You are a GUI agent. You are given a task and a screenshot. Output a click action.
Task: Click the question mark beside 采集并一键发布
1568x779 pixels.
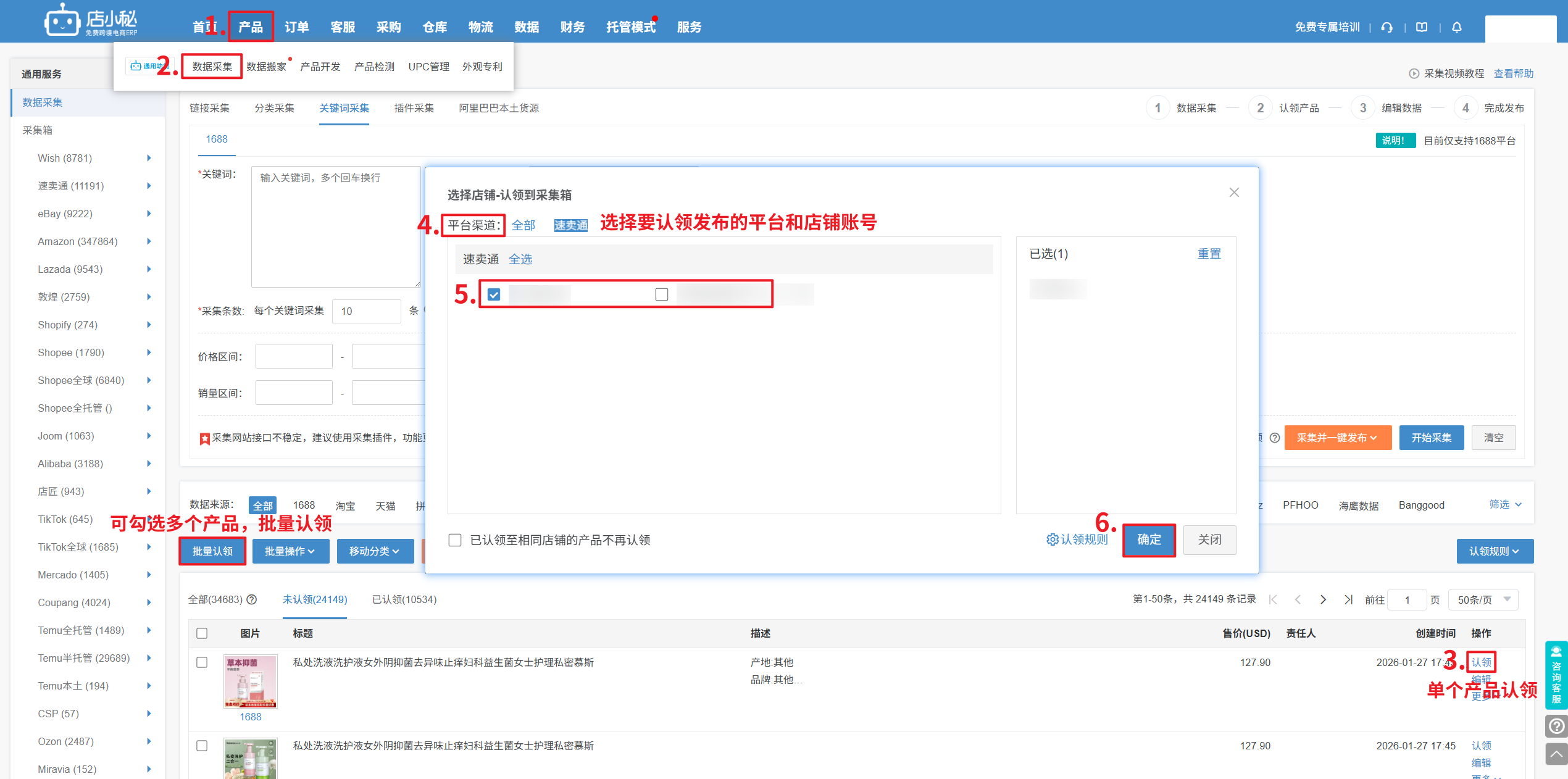(x=1275, y=438)
